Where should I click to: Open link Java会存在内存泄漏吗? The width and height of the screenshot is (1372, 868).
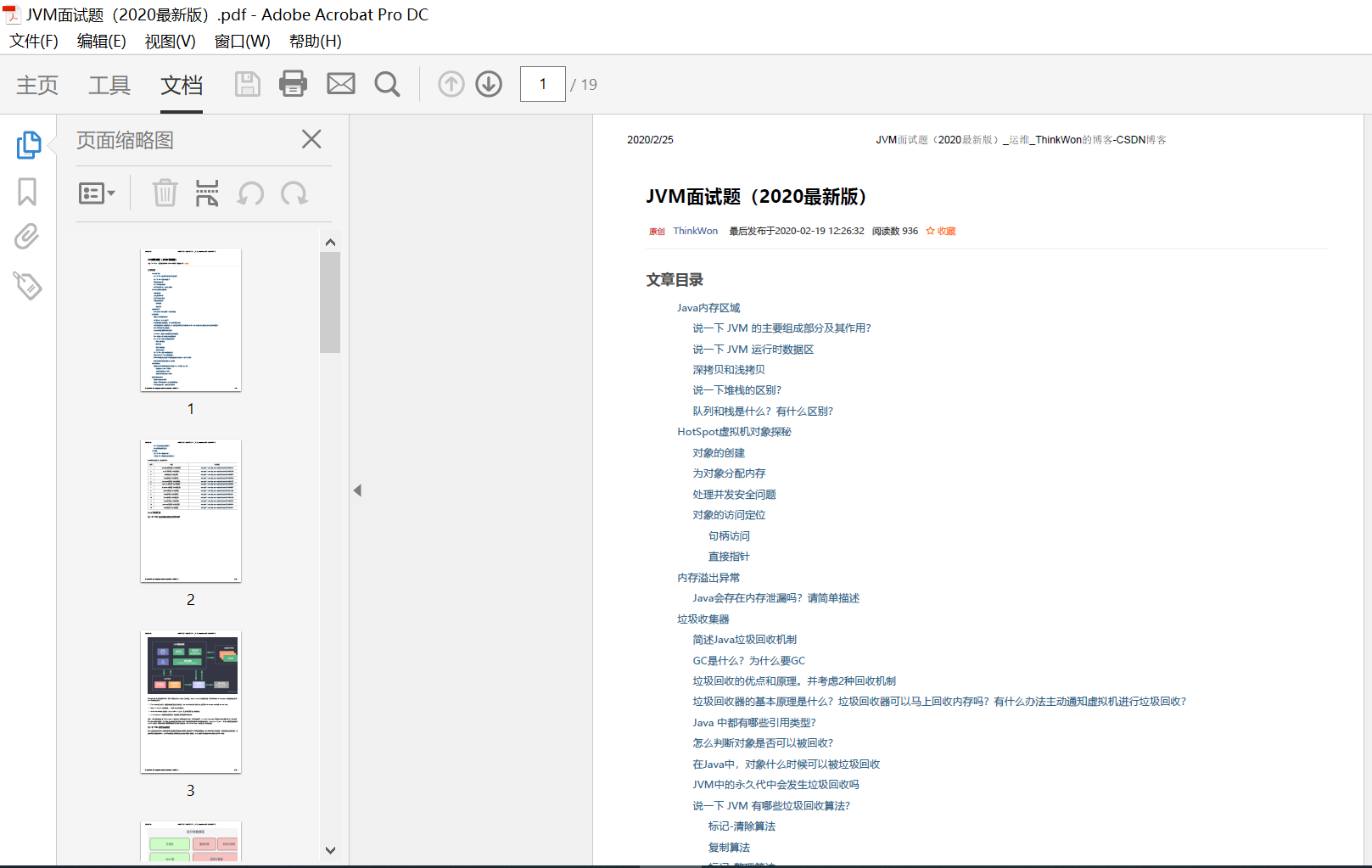pyautogui.click(x=776, y=598)
